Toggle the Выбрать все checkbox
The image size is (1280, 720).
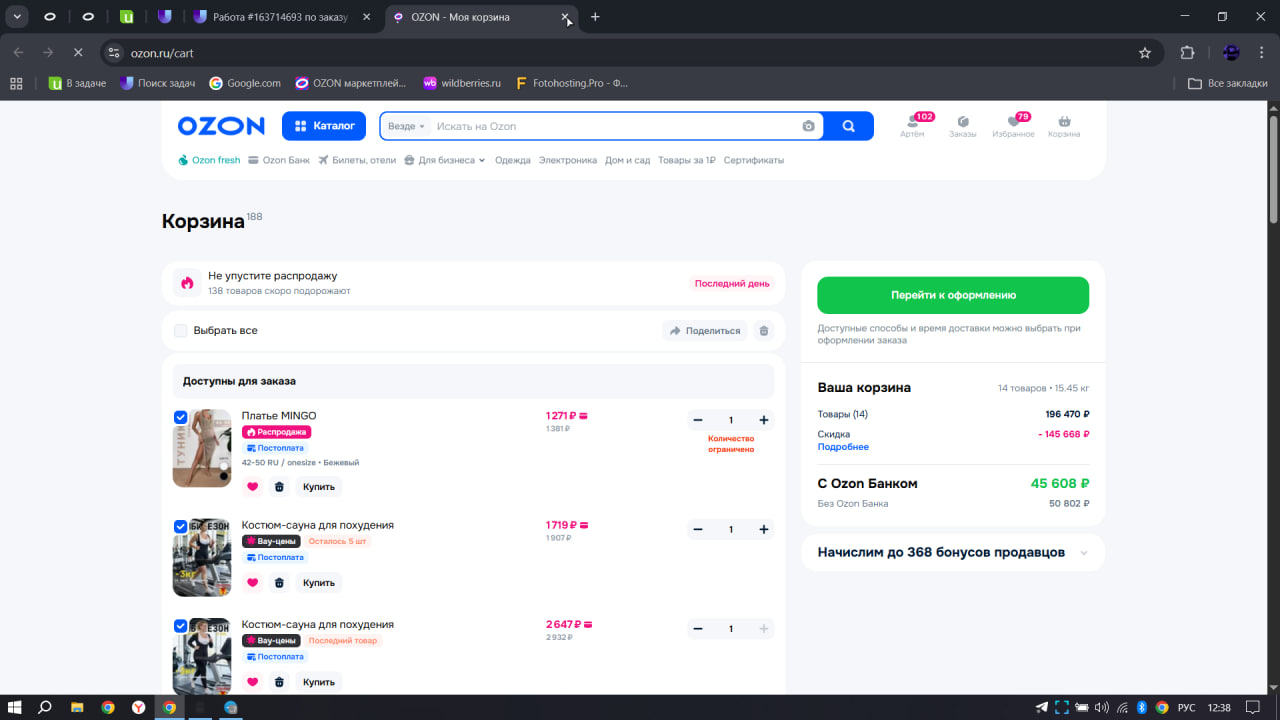[x=181, y=331]
